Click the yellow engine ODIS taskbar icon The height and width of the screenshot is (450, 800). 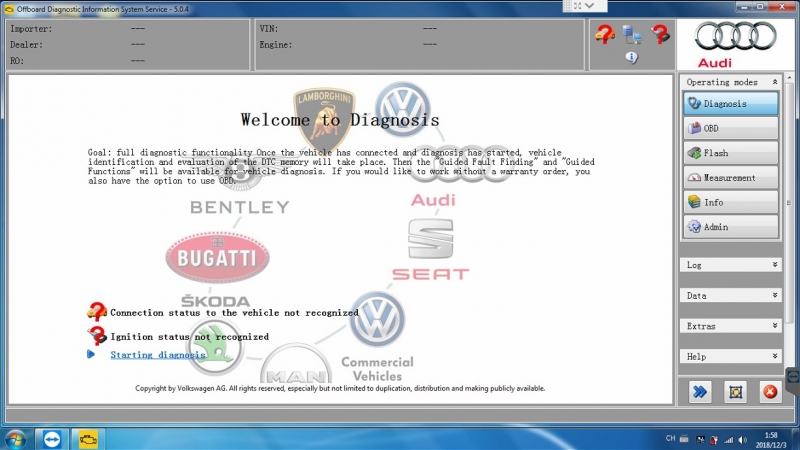88,439
